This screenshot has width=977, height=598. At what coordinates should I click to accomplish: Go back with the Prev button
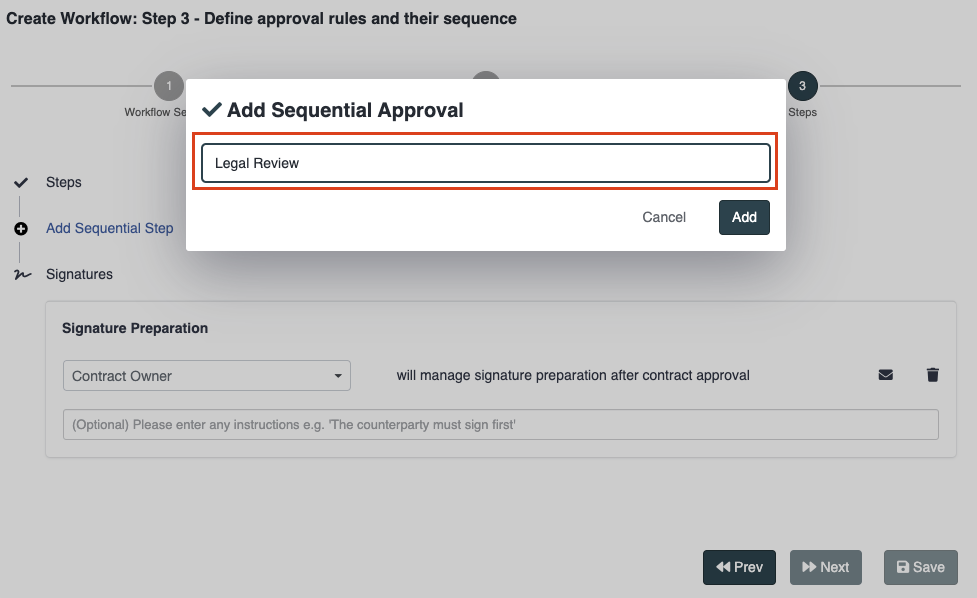pyautogui.click(x=739, y=567)
